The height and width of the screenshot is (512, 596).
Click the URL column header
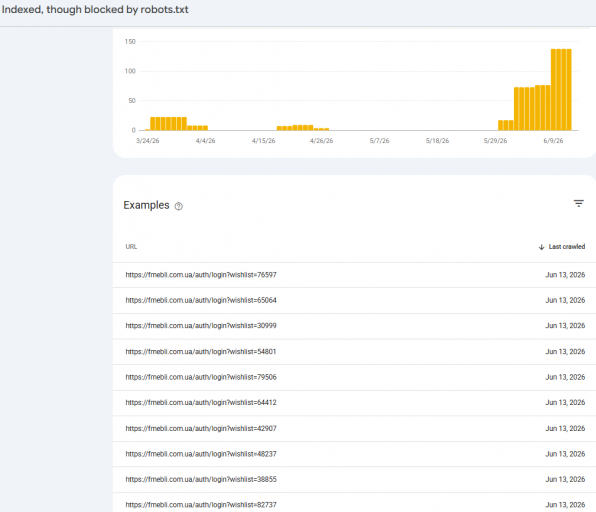coord(131,247)
